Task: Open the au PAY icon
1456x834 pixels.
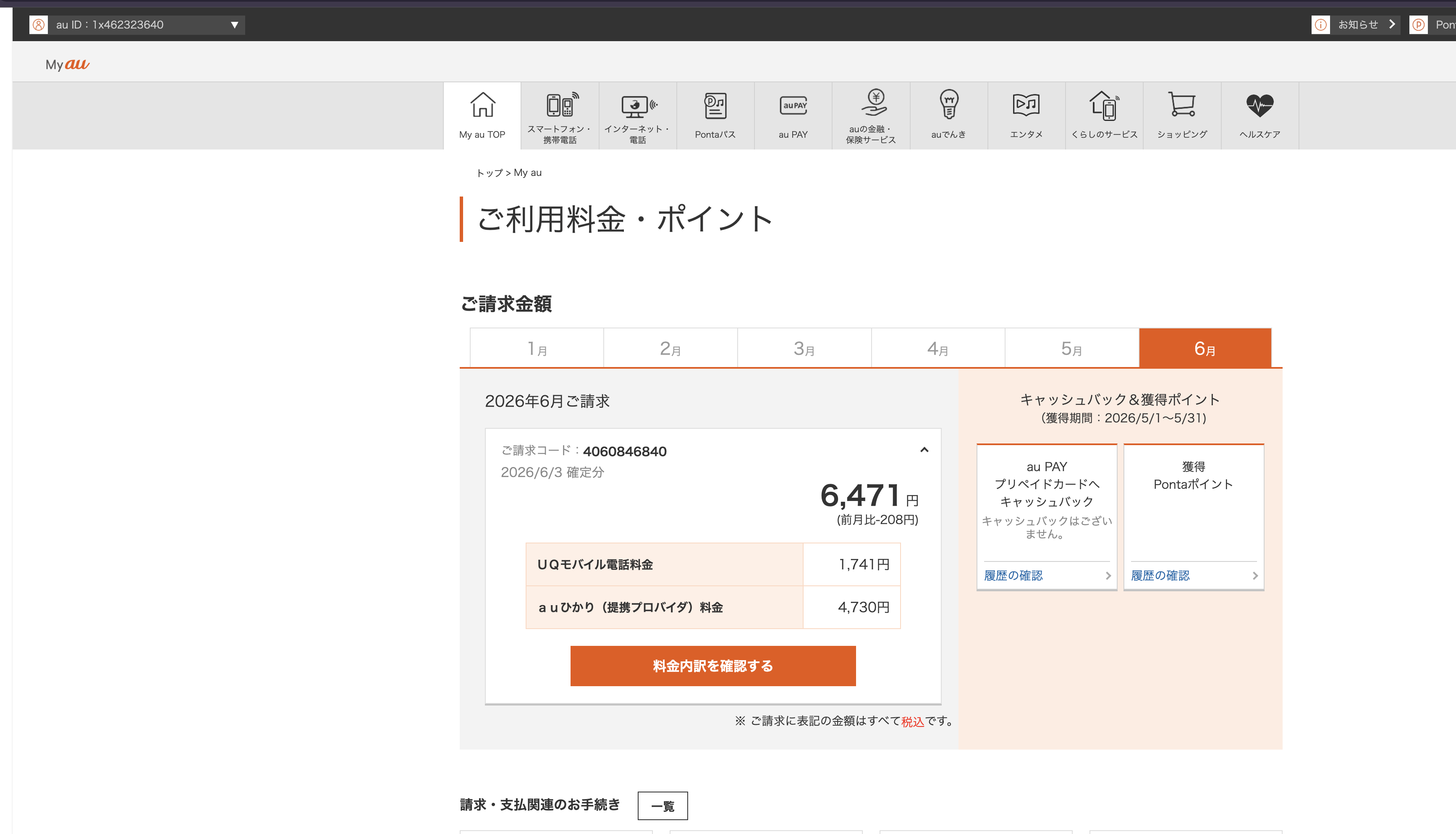Action: pyautogui.click(x=793, y=105)
